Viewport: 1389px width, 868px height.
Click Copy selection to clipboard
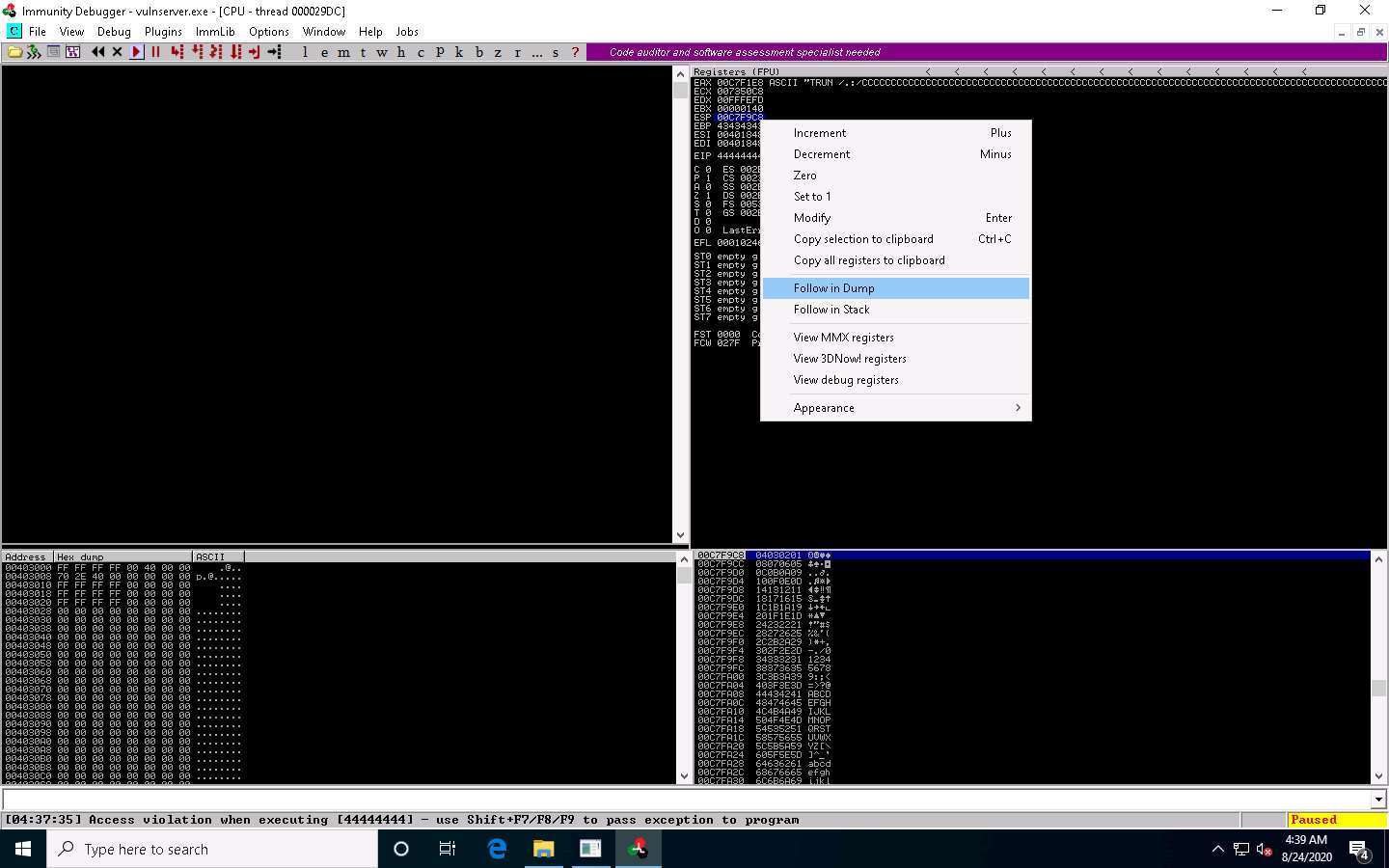click(896, 239)
